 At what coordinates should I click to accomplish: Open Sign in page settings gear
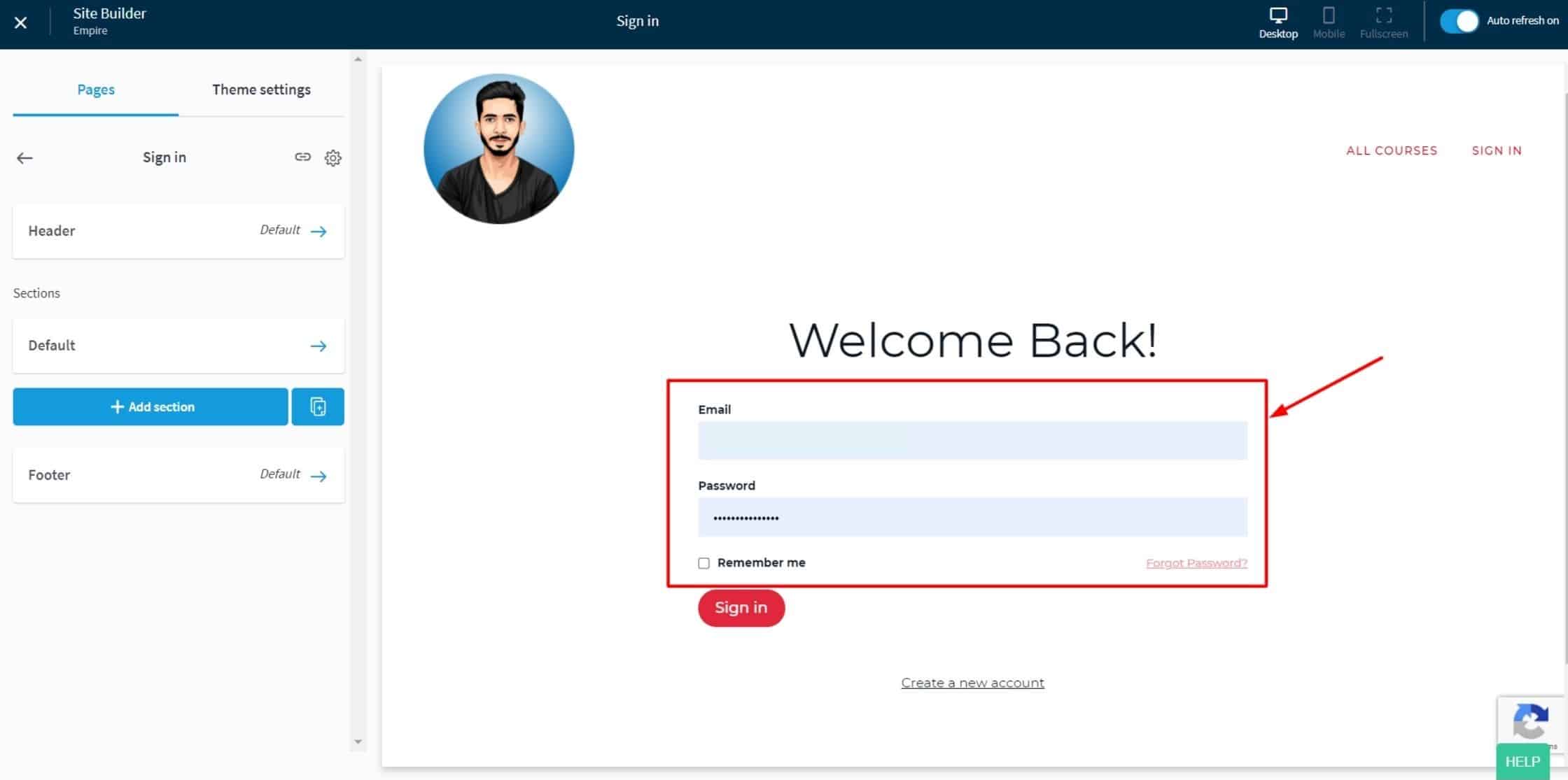[333, 158]
